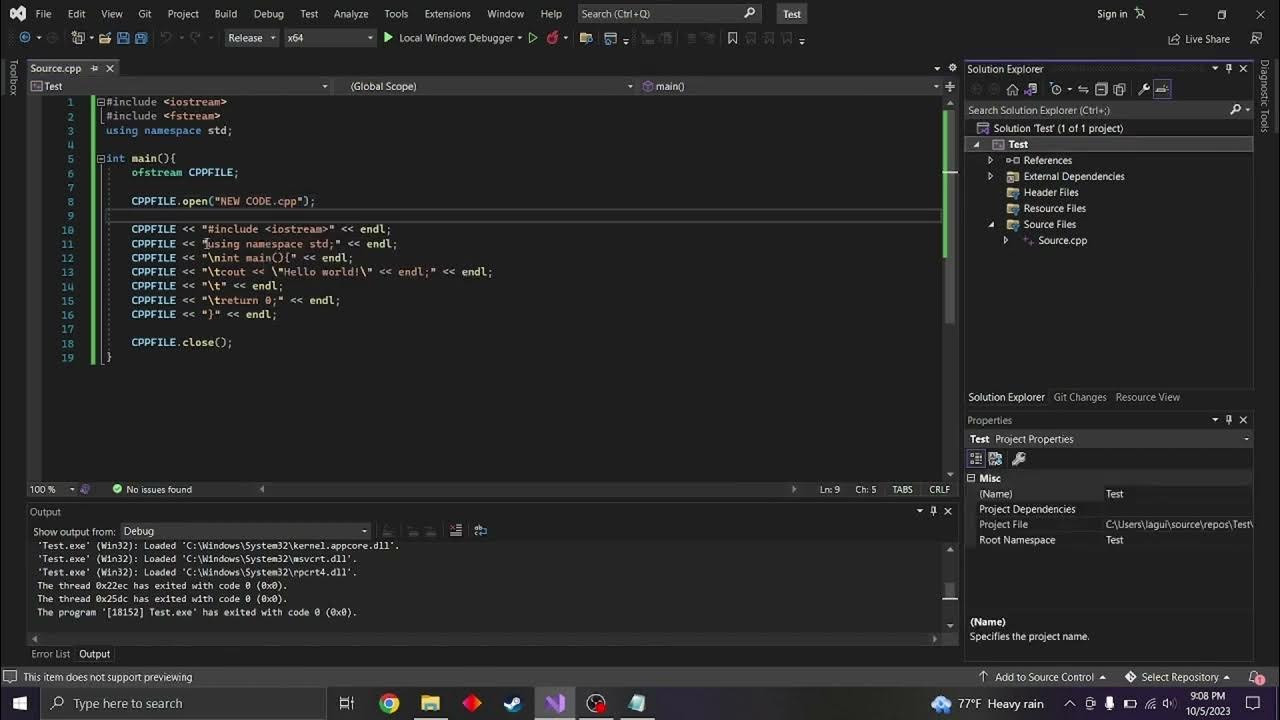Click the Show All Files icon in Solution Explorer

tap(1119, 89)
